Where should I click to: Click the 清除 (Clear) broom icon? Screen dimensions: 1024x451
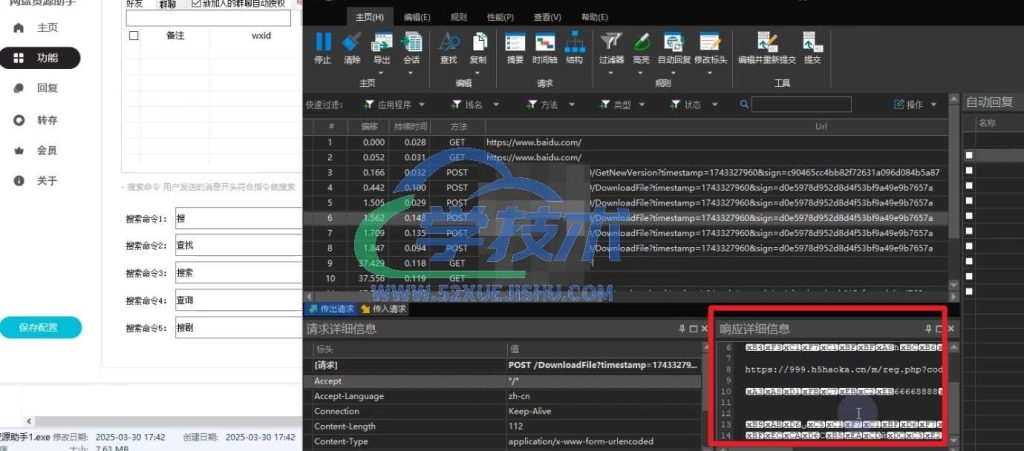click(351, 46)
